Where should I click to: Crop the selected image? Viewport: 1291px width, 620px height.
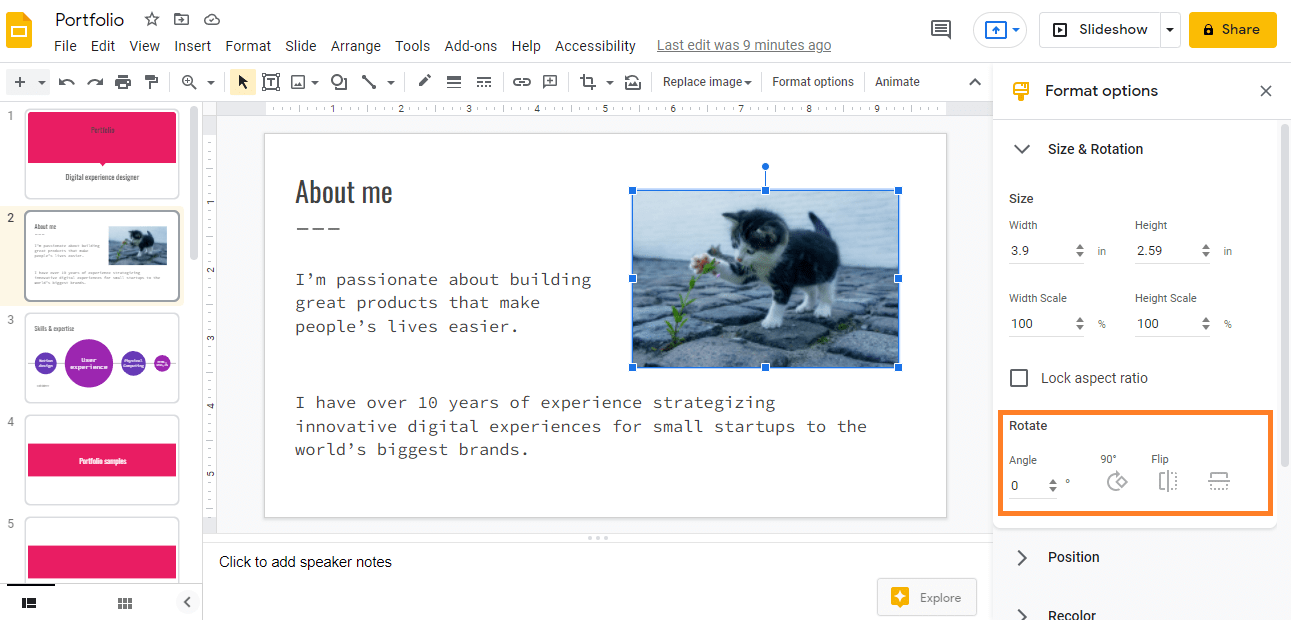(589, 81)
